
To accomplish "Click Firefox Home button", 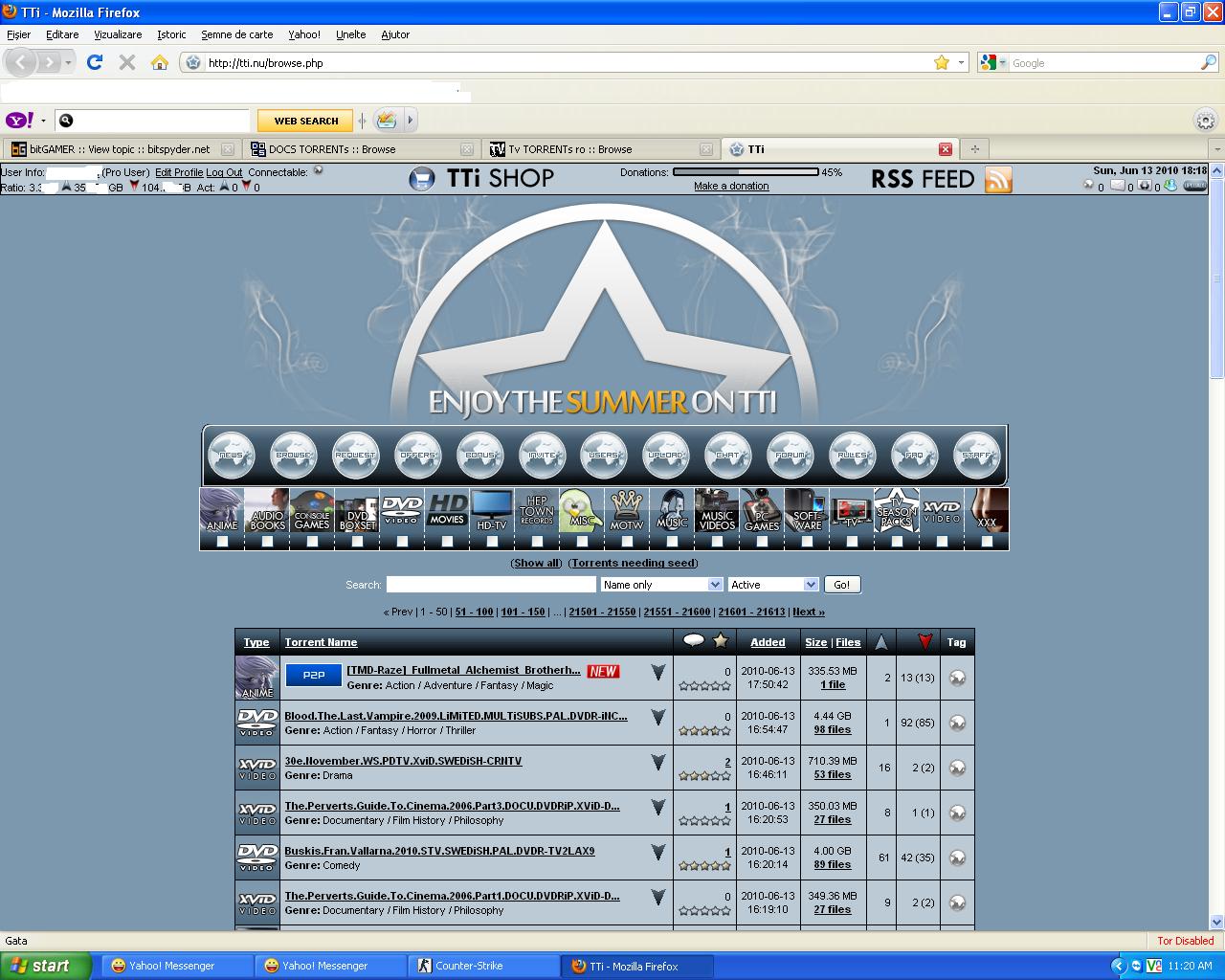I will pos(160,62).
